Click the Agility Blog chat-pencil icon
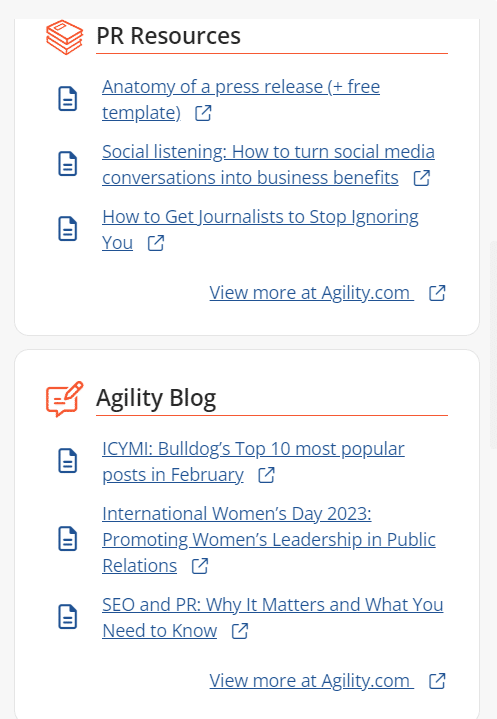This screenshot has width=497, height=719. point(65,399)
